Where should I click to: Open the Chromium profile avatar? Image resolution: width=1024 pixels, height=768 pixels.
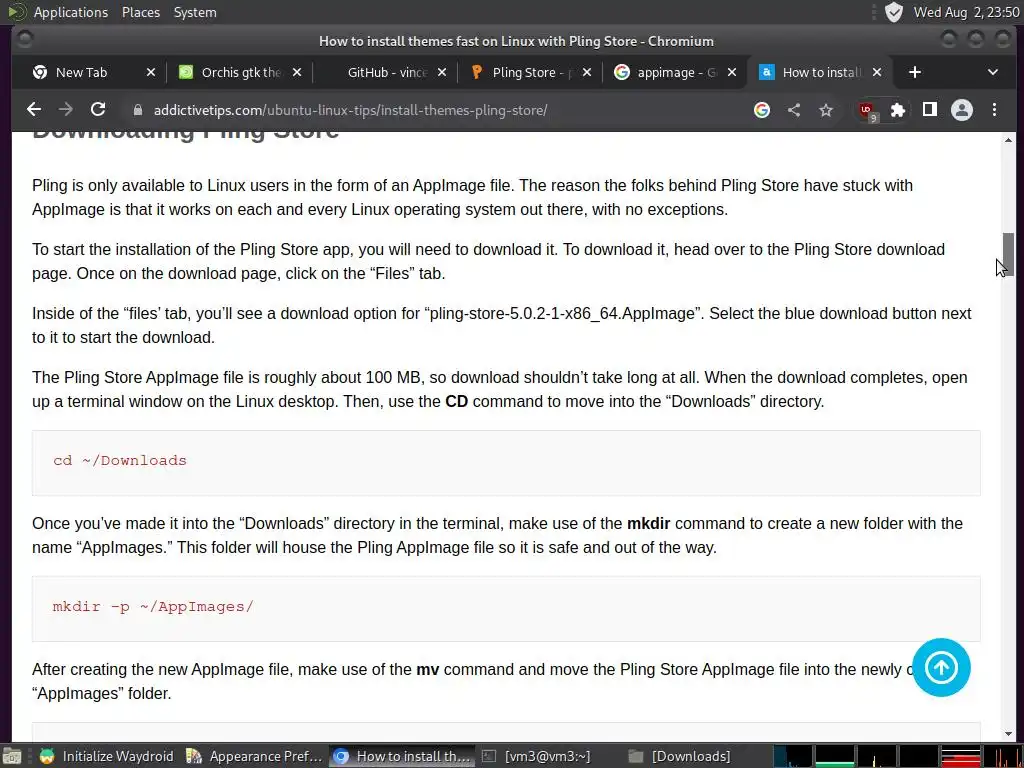tap(962, 110)
